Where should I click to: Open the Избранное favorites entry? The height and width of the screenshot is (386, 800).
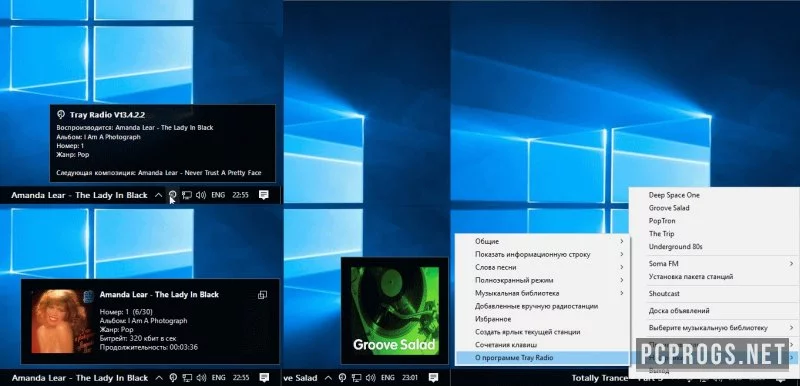point(542,319)
